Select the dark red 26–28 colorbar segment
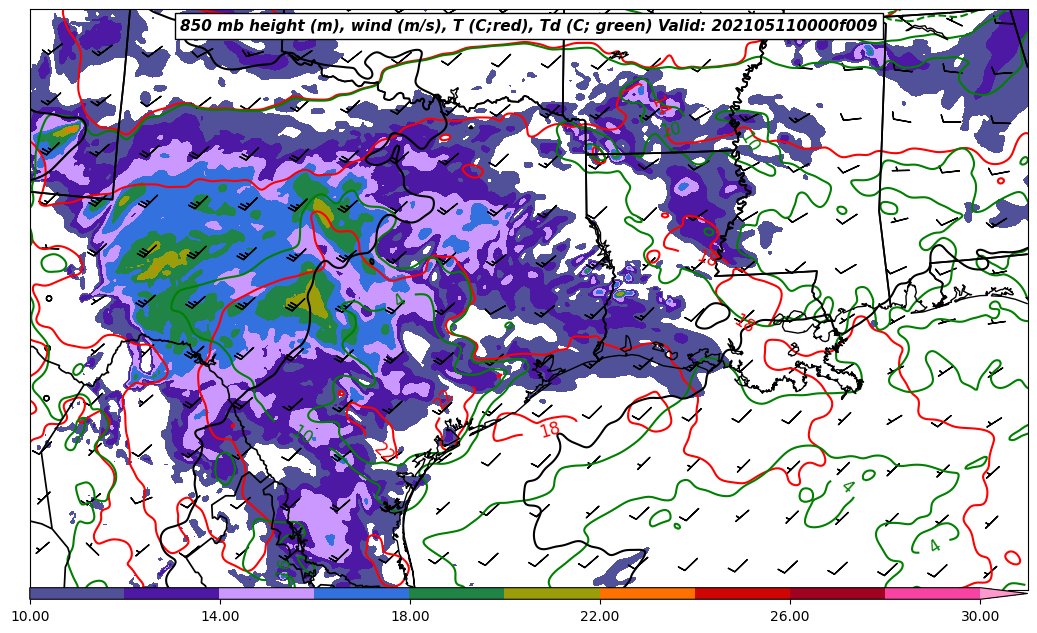1037x633 pixels. [837, 593]
